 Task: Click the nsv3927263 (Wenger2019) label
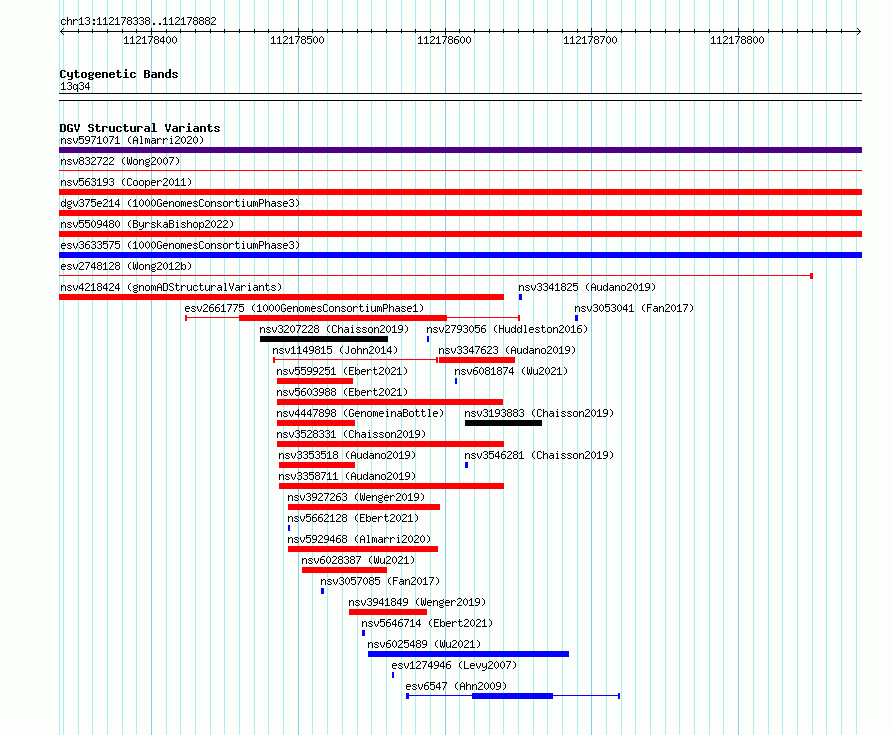pos(356,497)
